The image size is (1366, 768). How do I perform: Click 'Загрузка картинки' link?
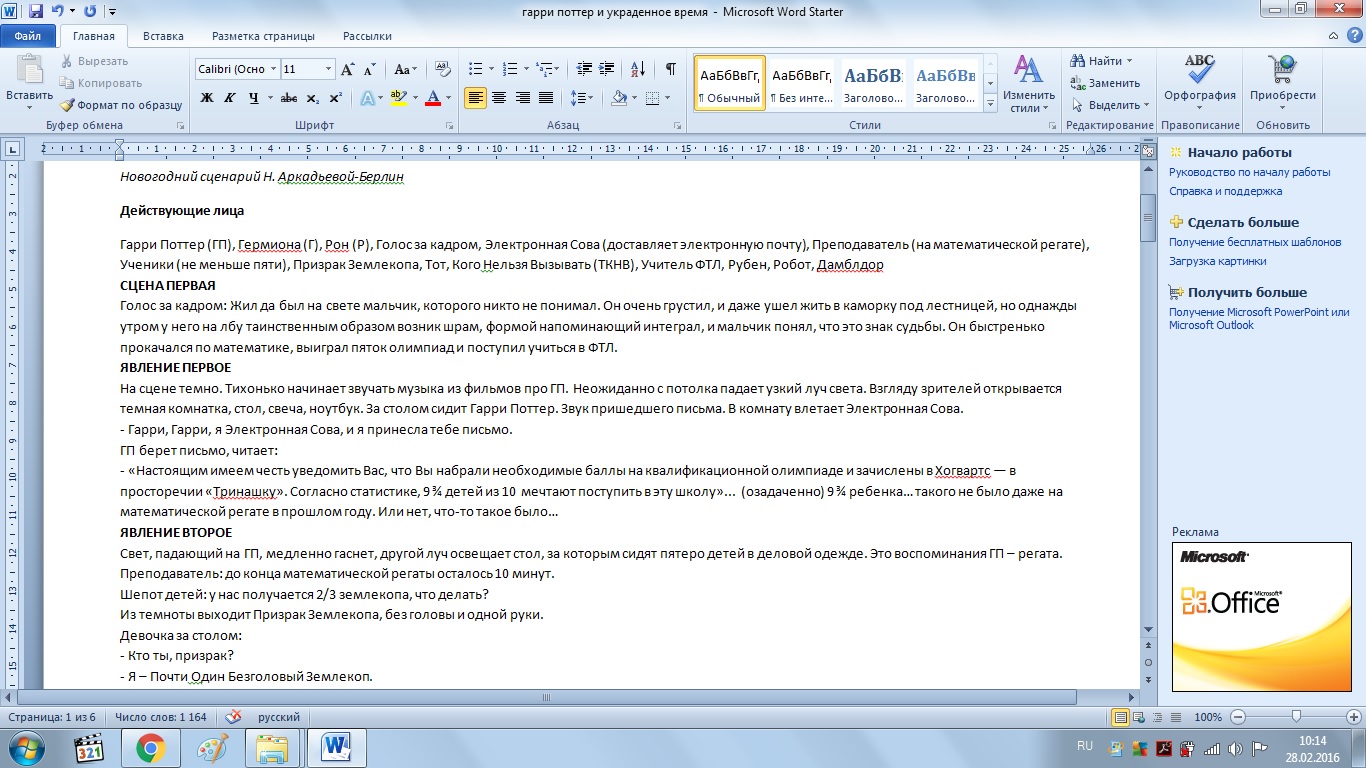pyautogui.click(x=1217, y=261)
